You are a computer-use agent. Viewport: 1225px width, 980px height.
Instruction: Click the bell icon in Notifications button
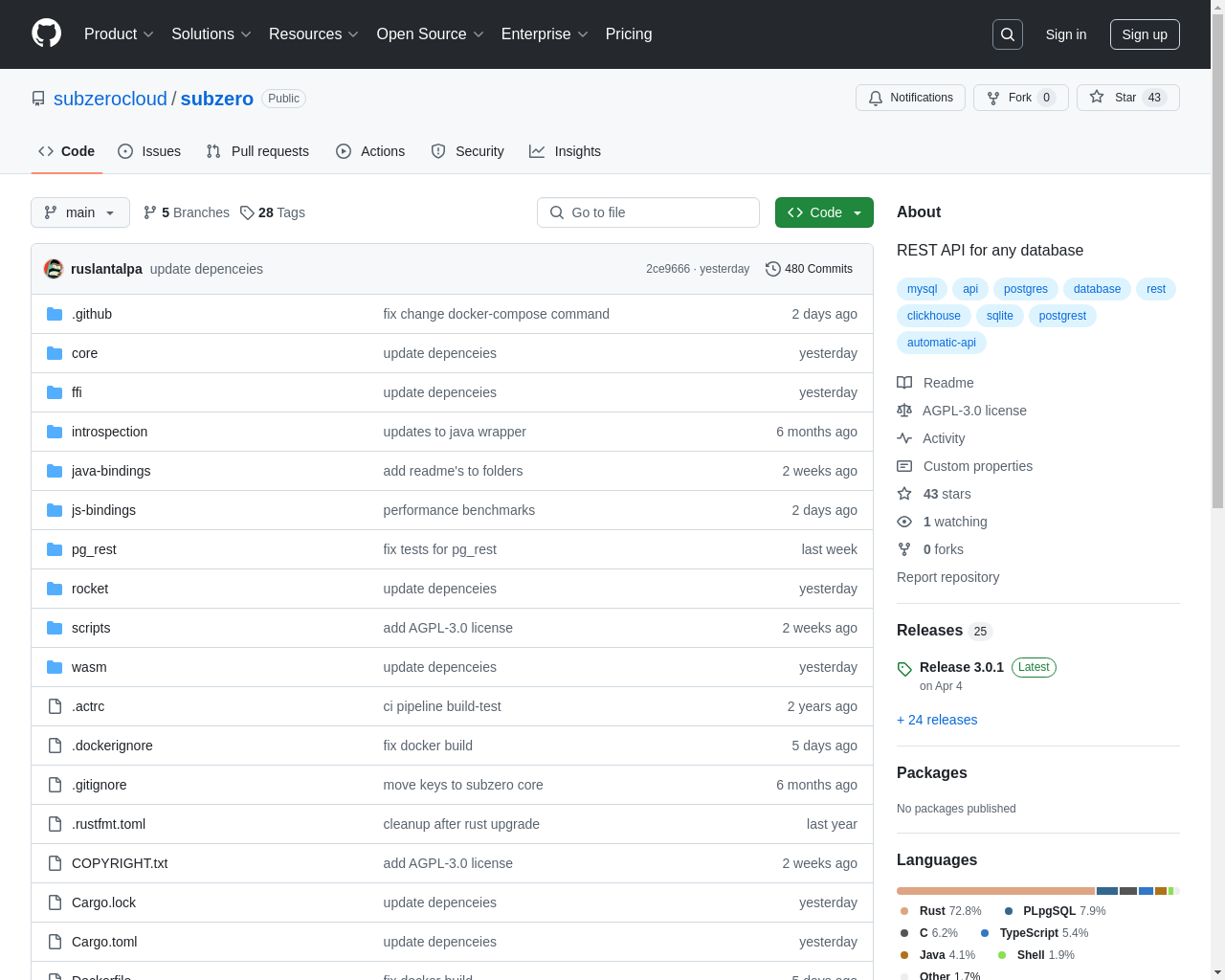pyautogui.click(x=876, y=98)
